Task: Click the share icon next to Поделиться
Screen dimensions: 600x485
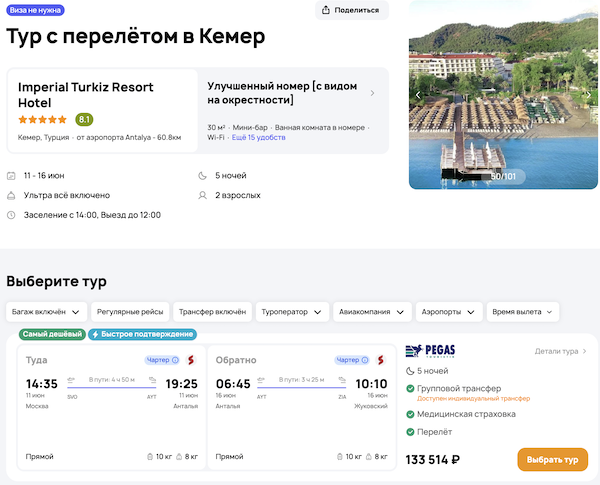Action: pyautogui.click(x=328, y=10)
